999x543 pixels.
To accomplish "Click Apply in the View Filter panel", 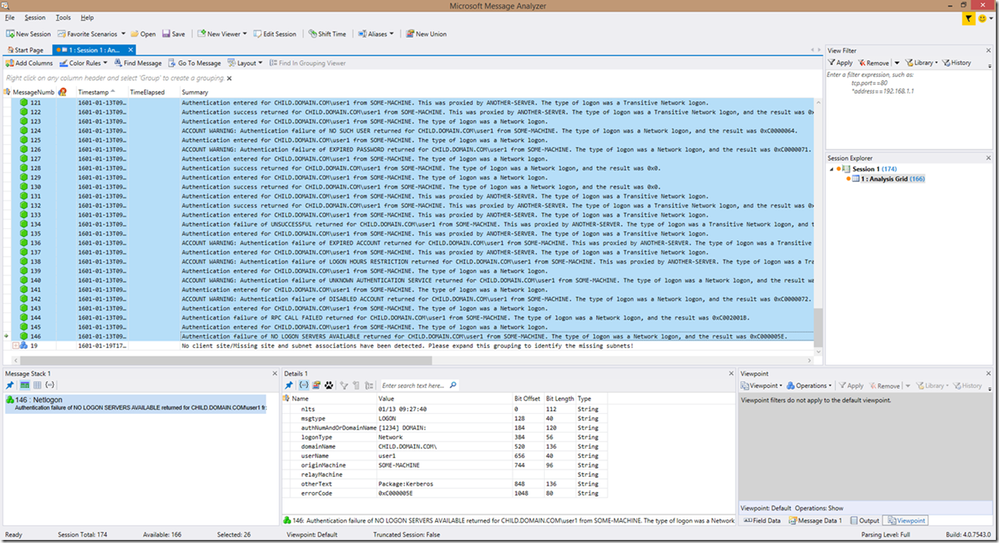I will (x=840, y=63).
